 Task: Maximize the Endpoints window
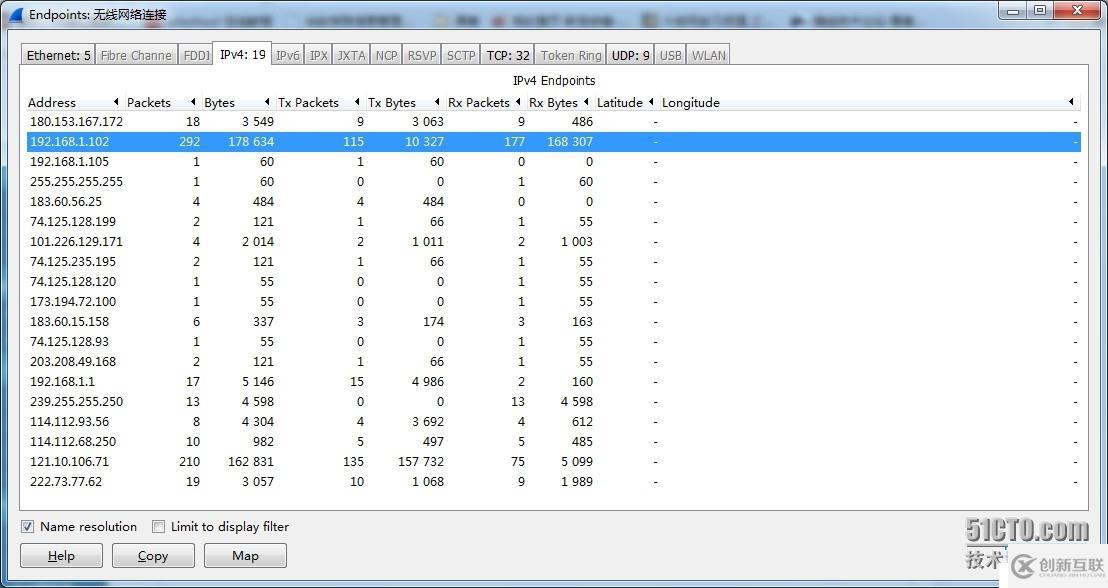click(1039, 11)
